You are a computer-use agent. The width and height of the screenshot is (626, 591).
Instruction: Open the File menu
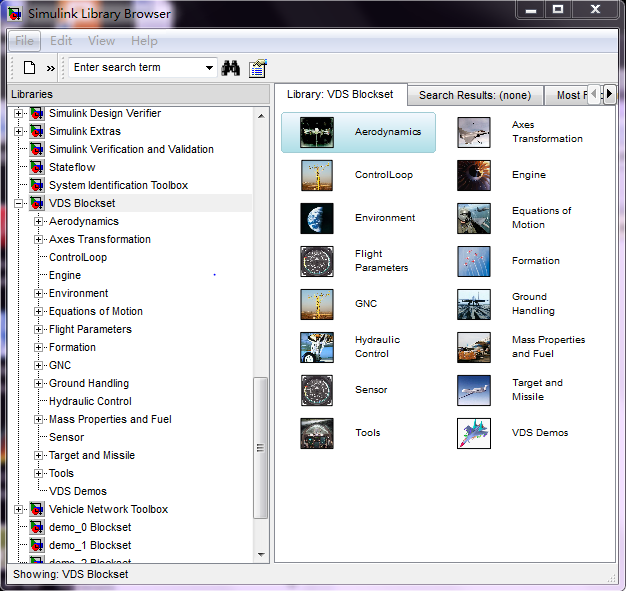(x=24, y=41)
